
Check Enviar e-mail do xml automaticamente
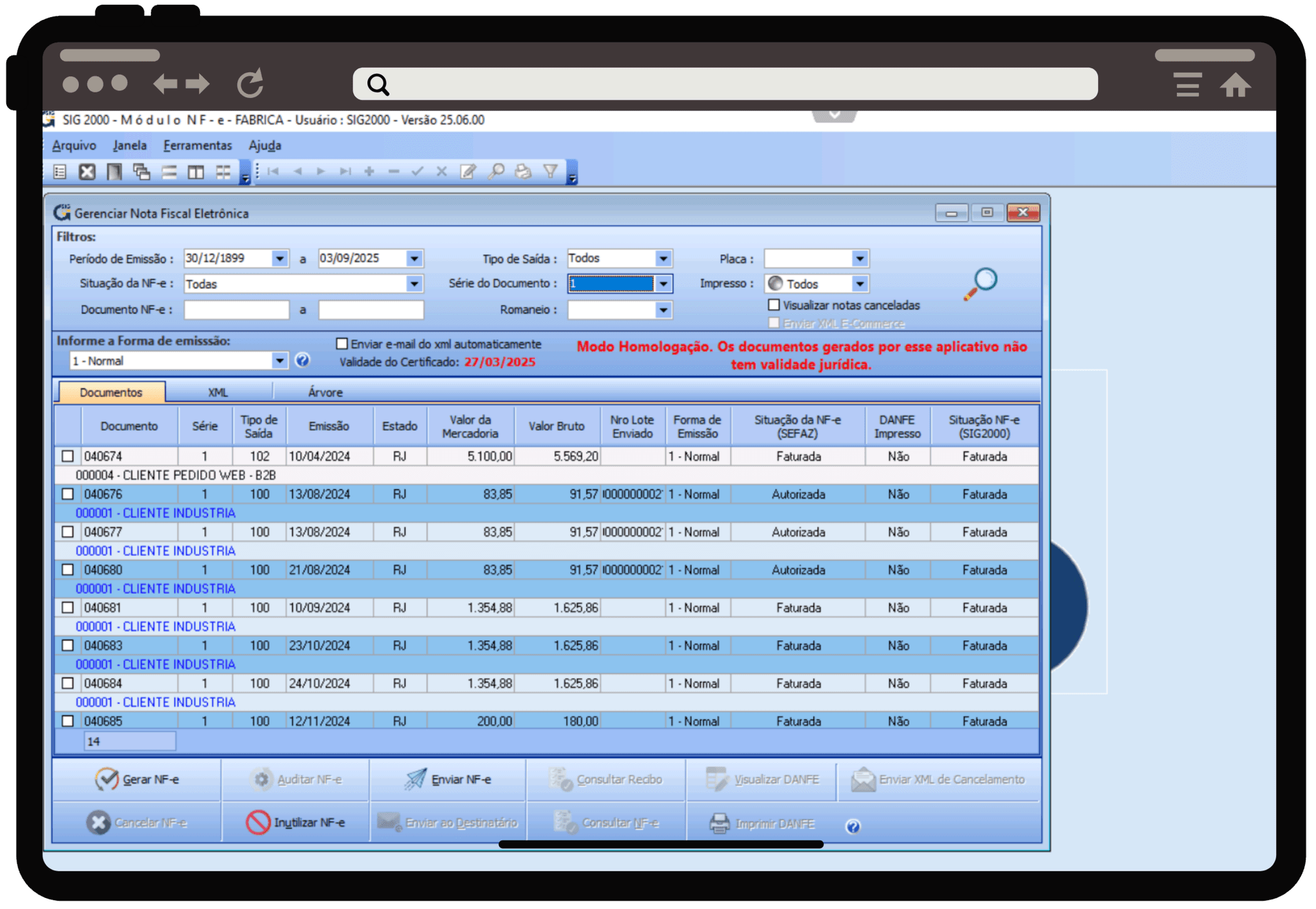point(341,343)
